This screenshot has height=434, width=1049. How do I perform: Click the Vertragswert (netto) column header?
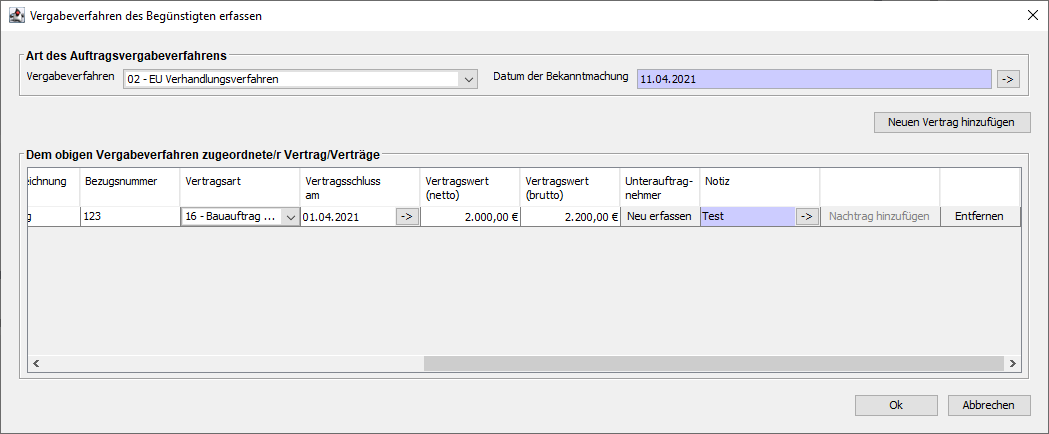470,187
